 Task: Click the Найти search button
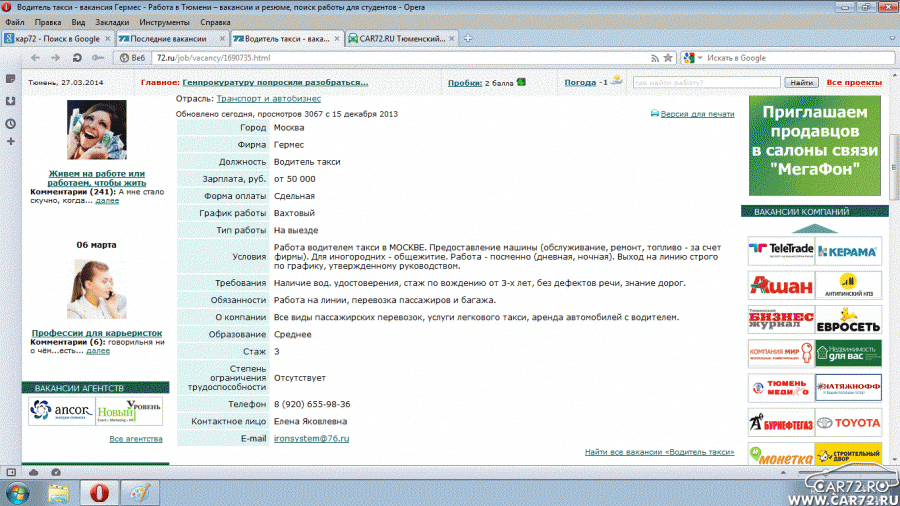[x=801, y=83]
